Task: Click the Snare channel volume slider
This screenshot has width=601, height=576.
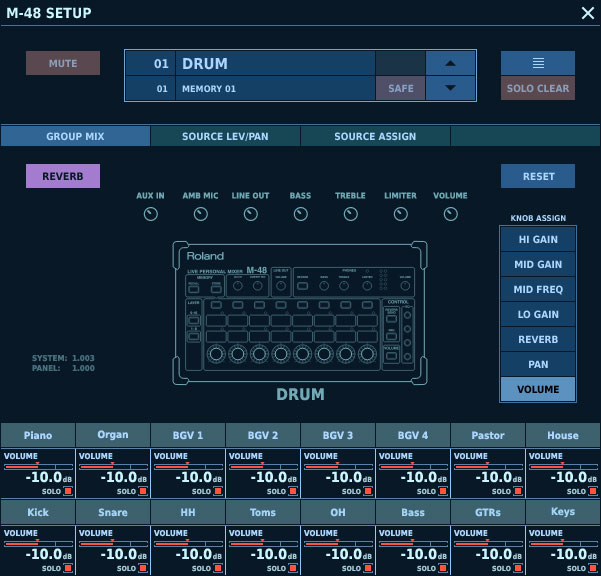Action: 112,543
